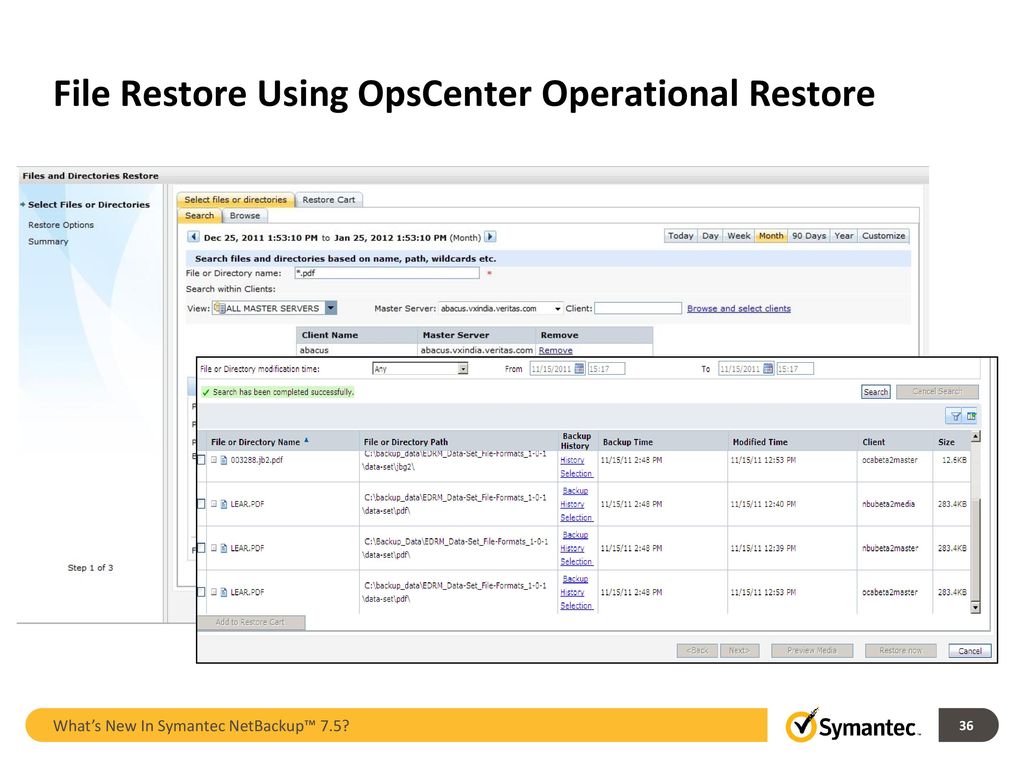Click the results vertical scrollbar thumb
Screen dimensions: 1024x768
tap(976, 550)
